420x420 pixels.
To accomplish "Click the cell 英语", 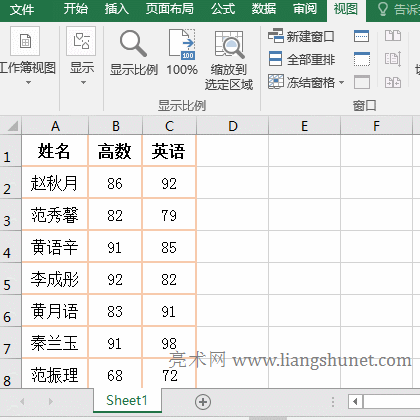I will click(x=169, y=151).
